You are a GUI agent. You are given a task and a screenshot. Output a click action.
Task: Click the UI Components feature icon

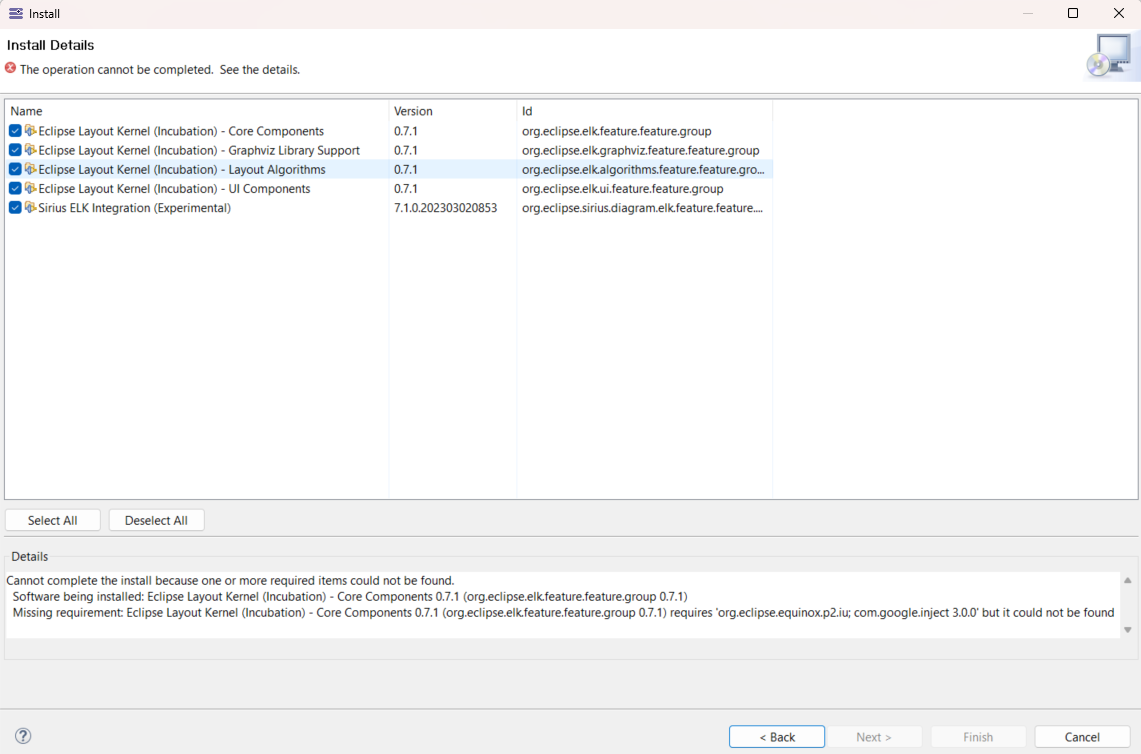click(x=30, y=188)
